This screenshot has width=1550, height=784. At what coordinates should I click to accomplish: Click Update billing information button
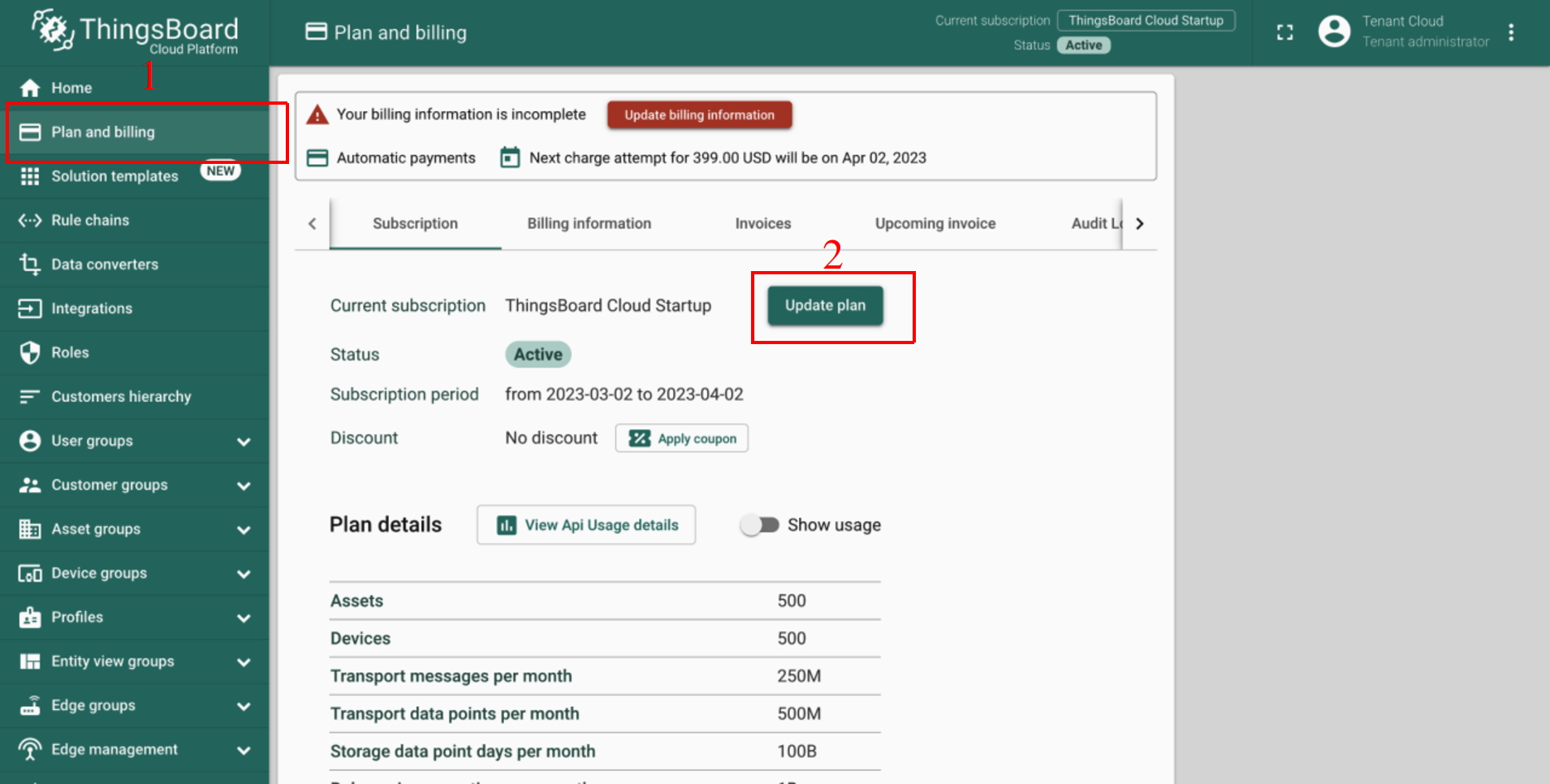coord(699,115)
